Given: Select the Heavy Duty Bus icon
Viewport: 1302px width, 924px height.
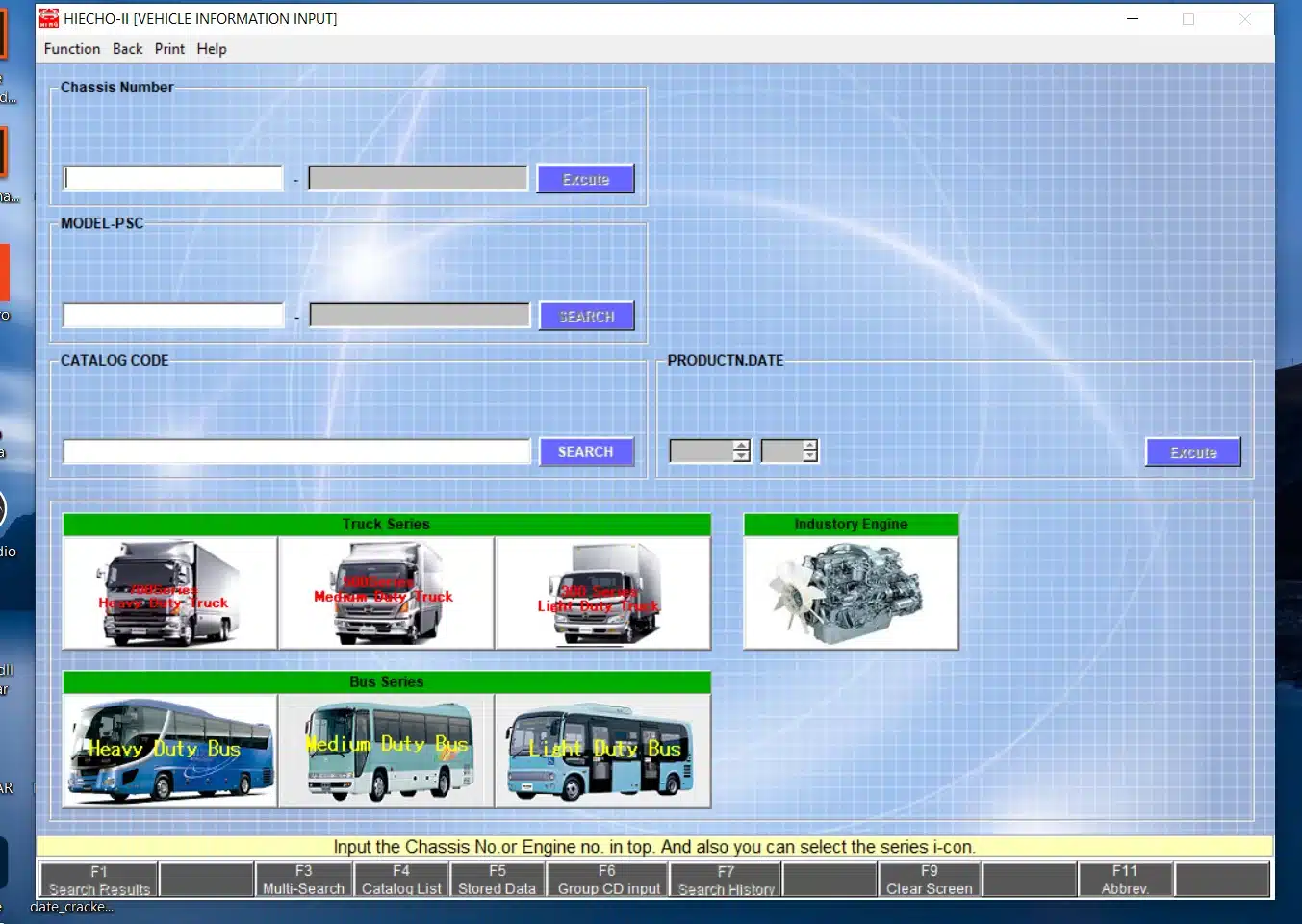Looking at the screenshot, I should [x=169, y=750].
